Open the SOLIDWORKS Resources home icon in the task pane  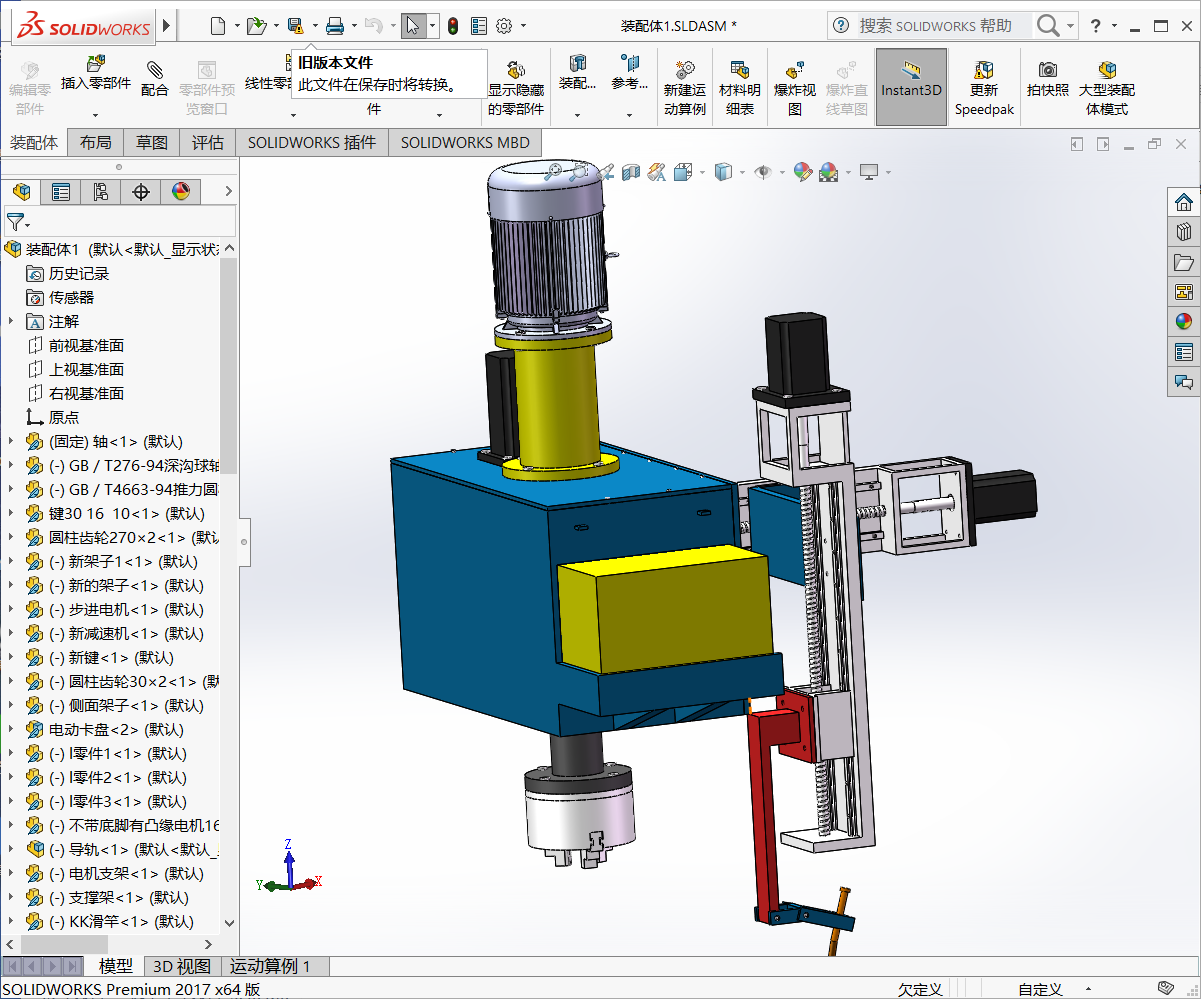1184,203
